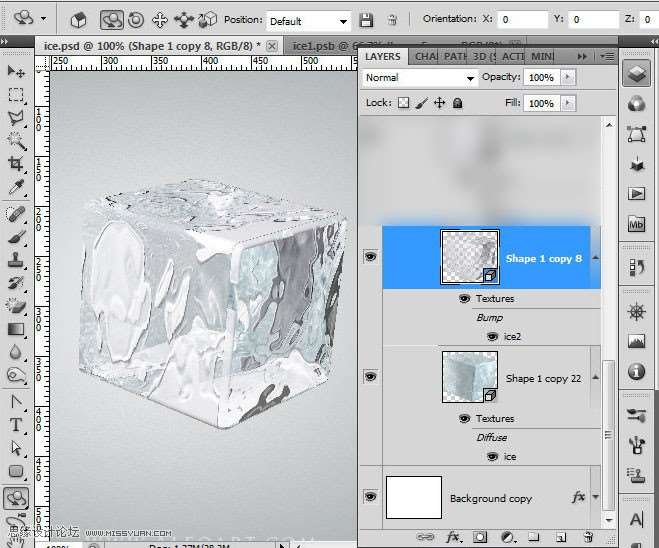Select the Blur tool
The height and width of the screenshot is (548, 659).
point(16,352)
